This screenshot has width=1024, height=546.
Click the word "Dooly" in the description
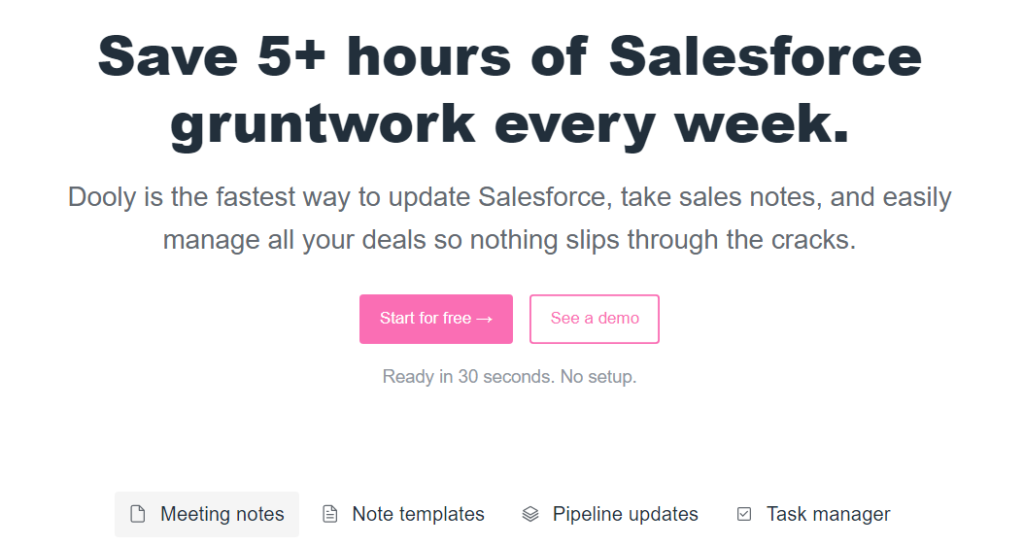click(x=102, y=197)
